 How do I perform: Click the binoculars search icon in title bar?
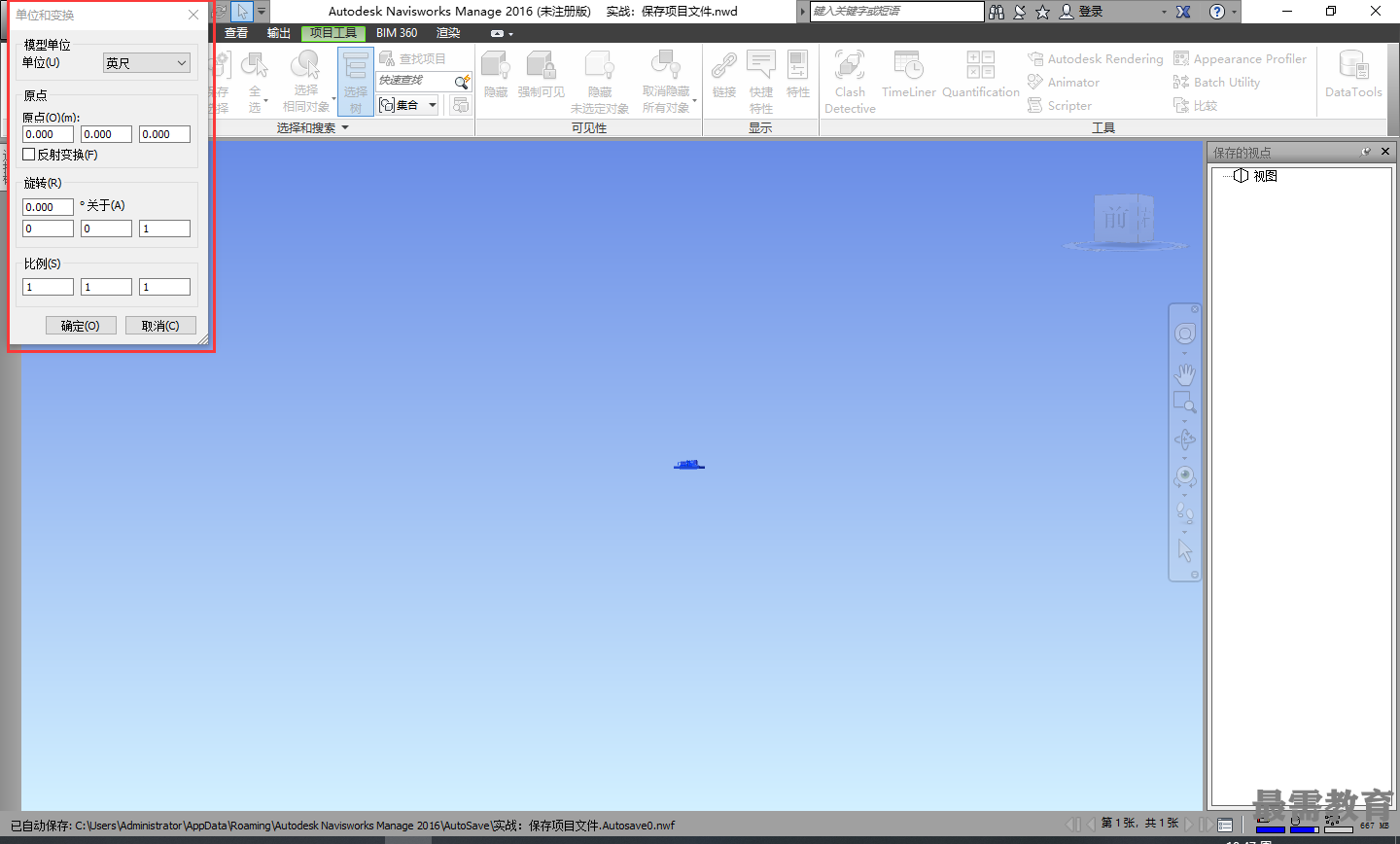click(997, 12)
